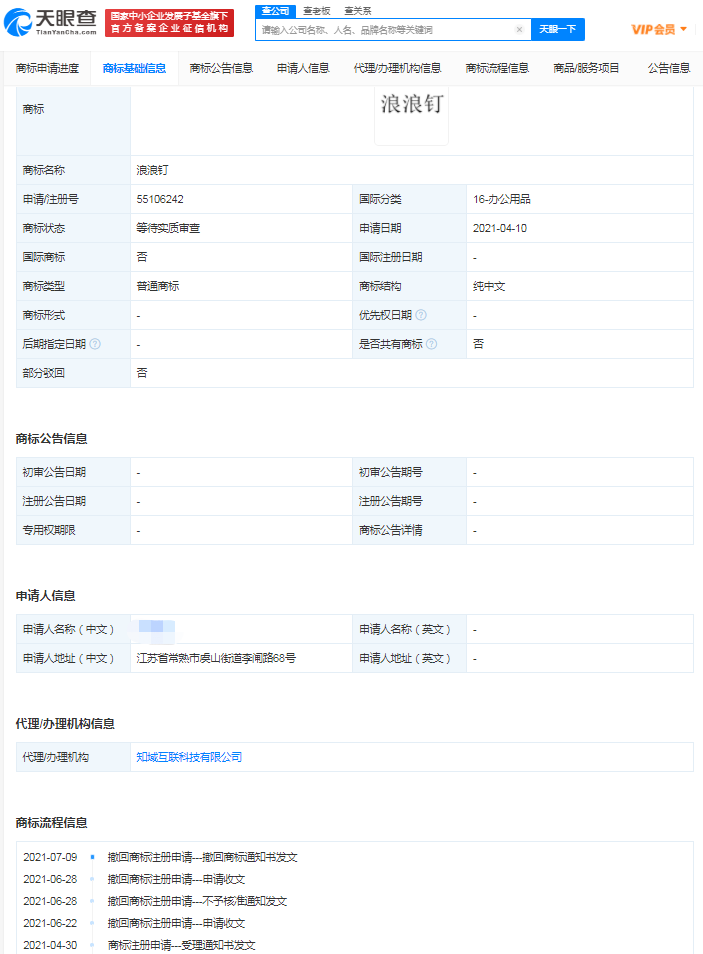Select the 2021-04-30 process entry
This screenshot has width=703, height=954.
(139, 945)
